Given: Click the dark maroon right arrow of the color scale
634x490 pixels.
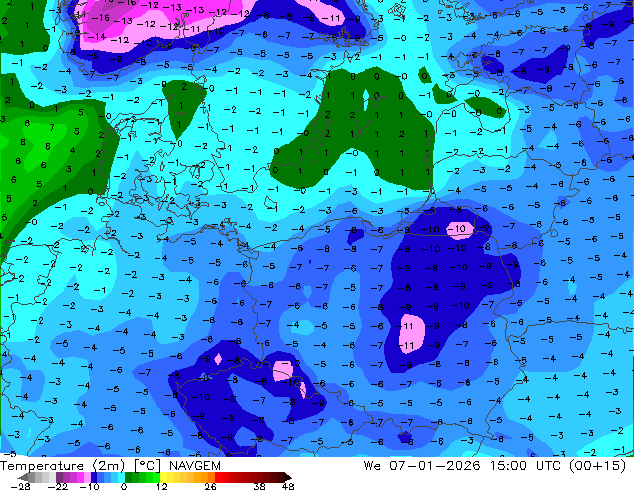Looking at the screenshot, I should tap(287, 477).
